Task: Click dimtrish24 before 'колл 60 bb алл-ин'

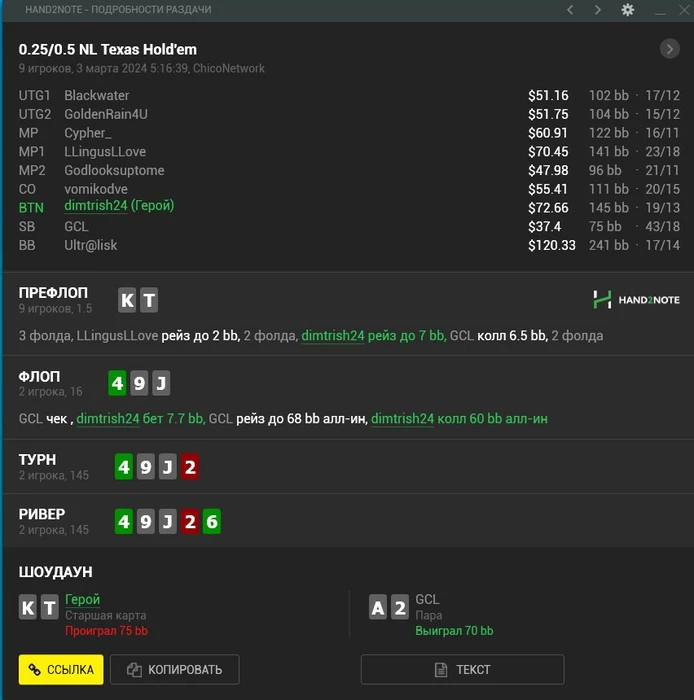Action: [402, 419]
